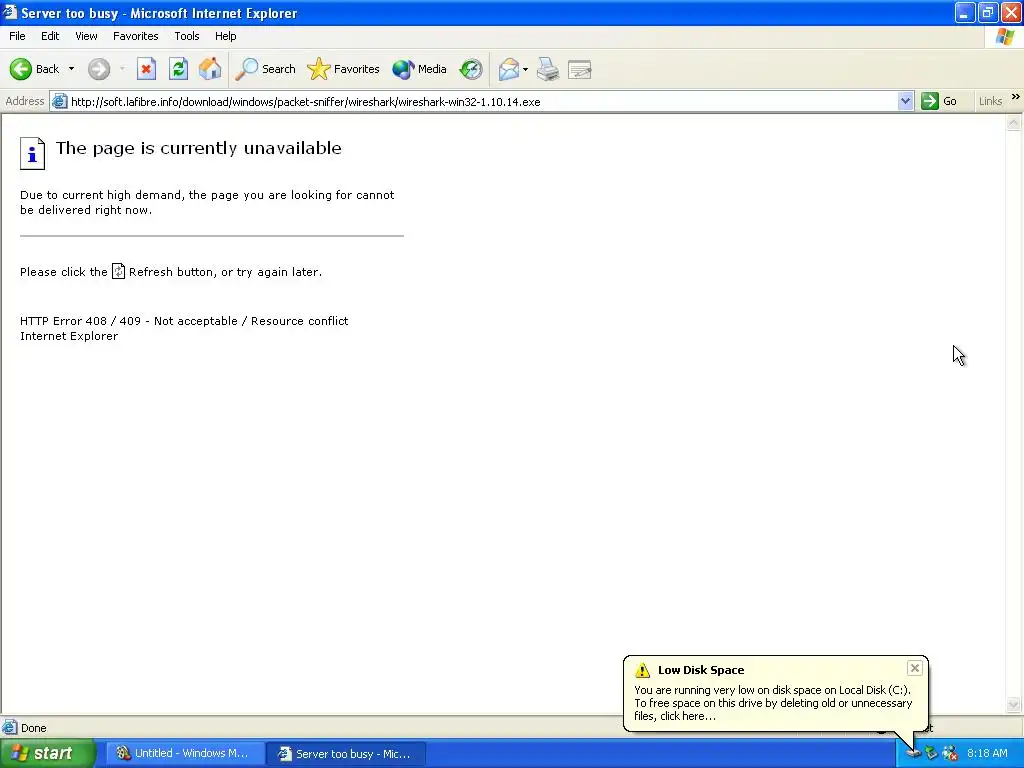Click the low disk space tray icon
The image size is (1024, 768).
click(x=914, y=754)
